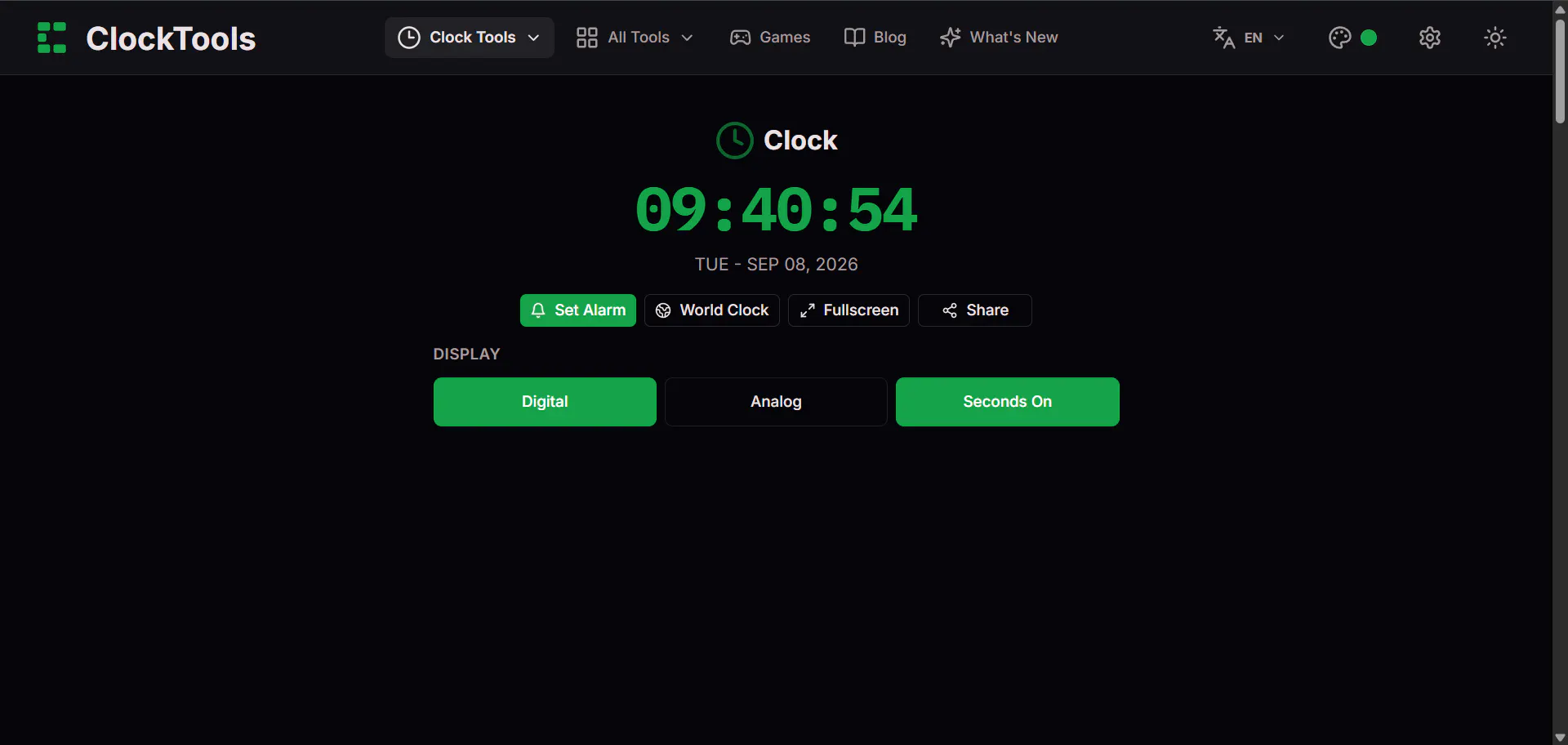This screenshot has height=745, width=1568.
Task: Click the 09:40:54 time display
Action: click(x=777, y=210)
